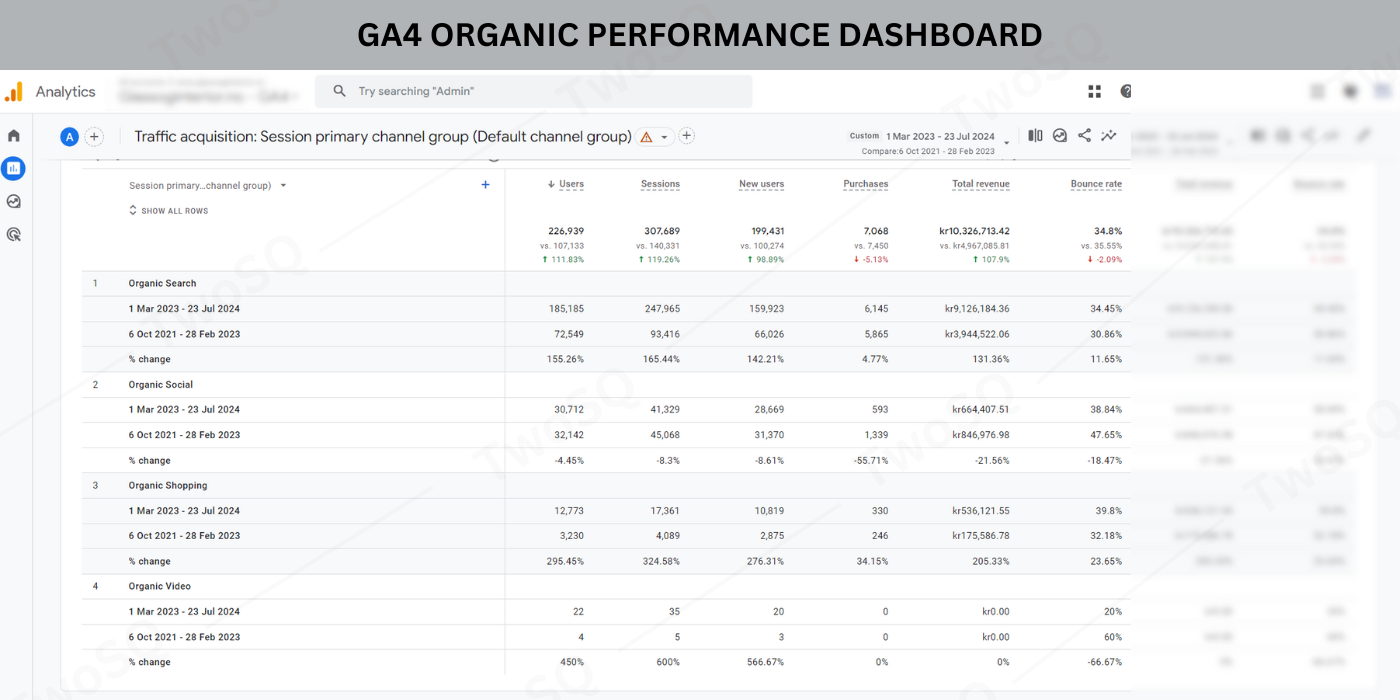Click the All Users 'A' segment badge
Screen dimensions: 1400x700
coord(69,137)
